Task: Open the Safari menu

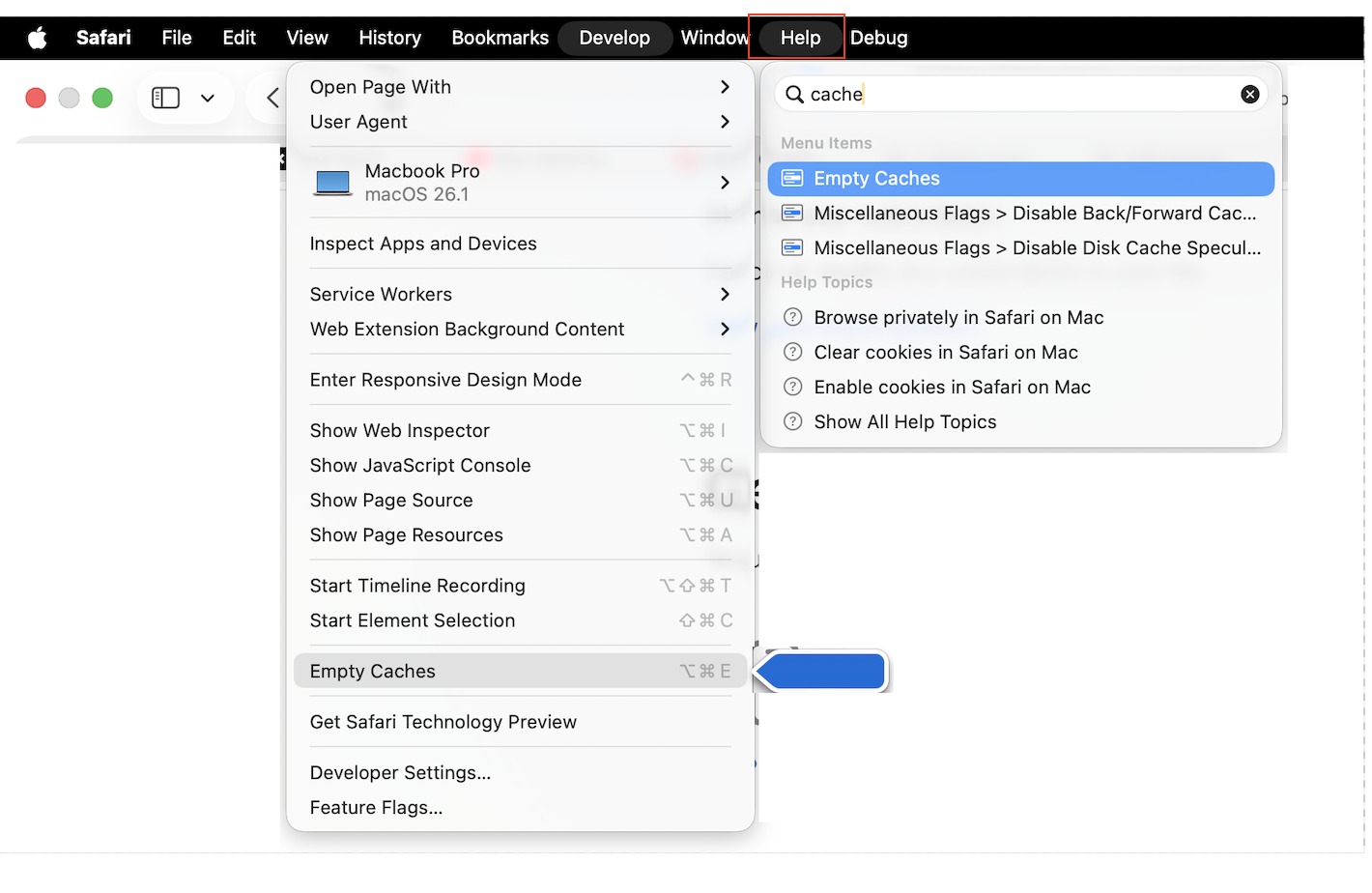Action: 103,38
